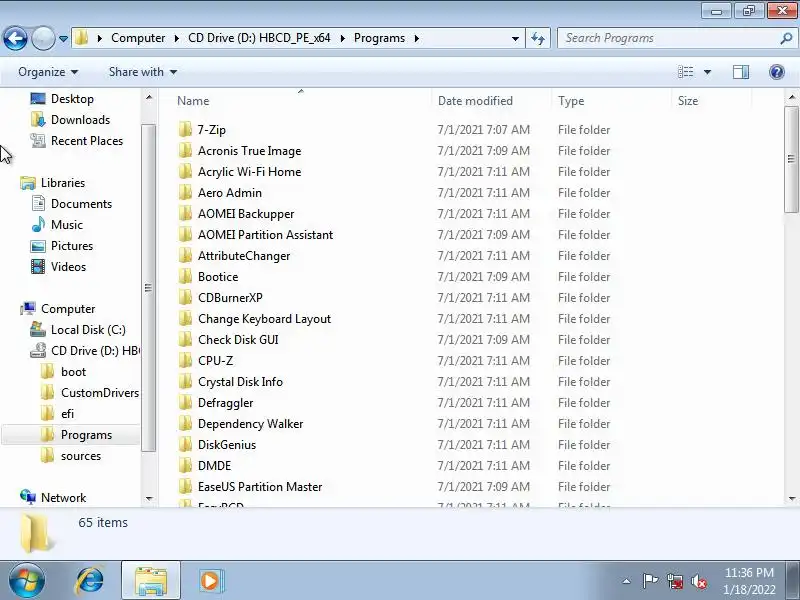This screenshot has width=800, height=600.
Task: Select Network in navigation pane
Action: (53, 497)
